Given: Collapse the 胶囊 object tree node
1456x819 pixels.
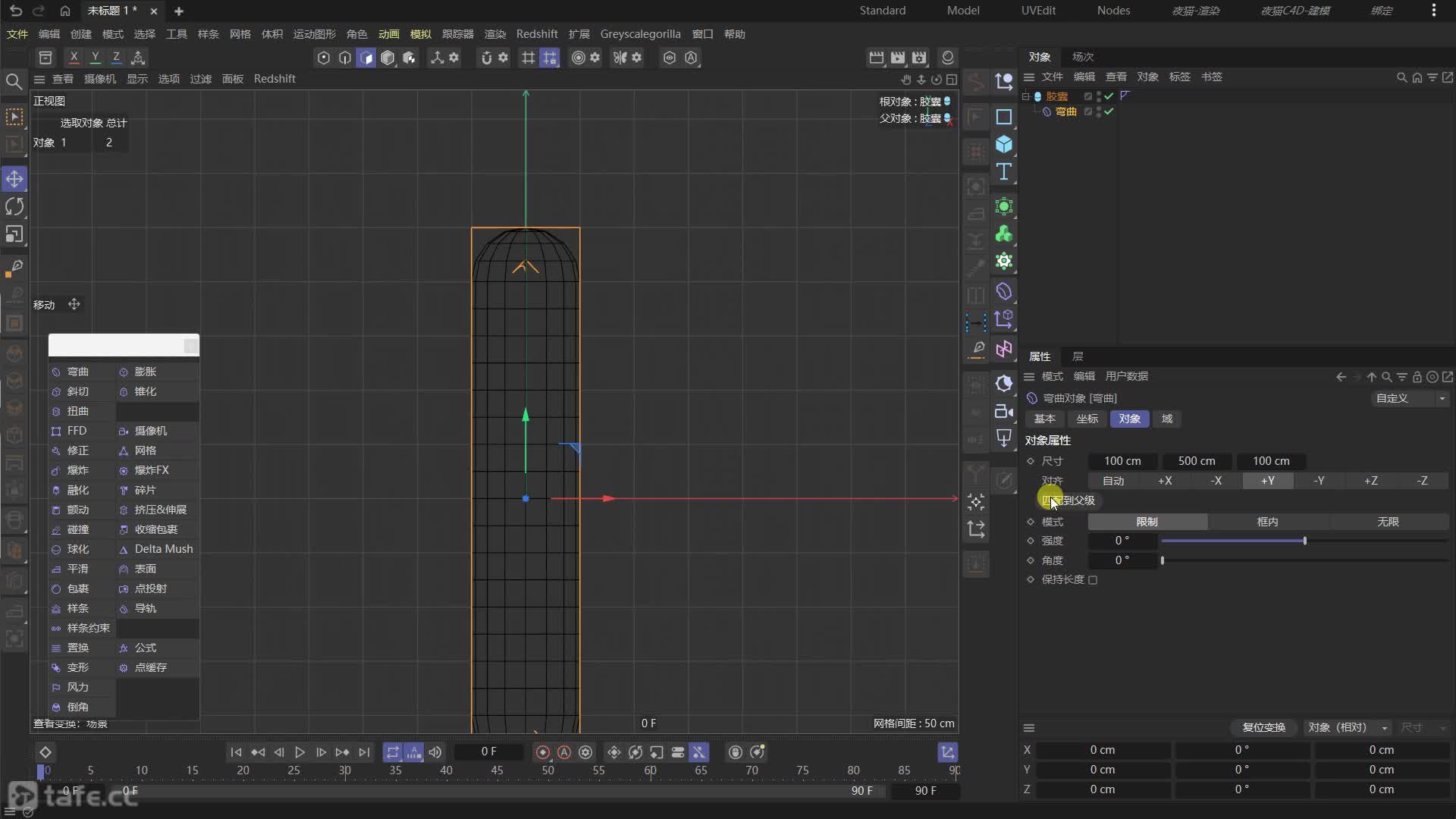Looking at the screenshot, I should tap(1026, 96).
